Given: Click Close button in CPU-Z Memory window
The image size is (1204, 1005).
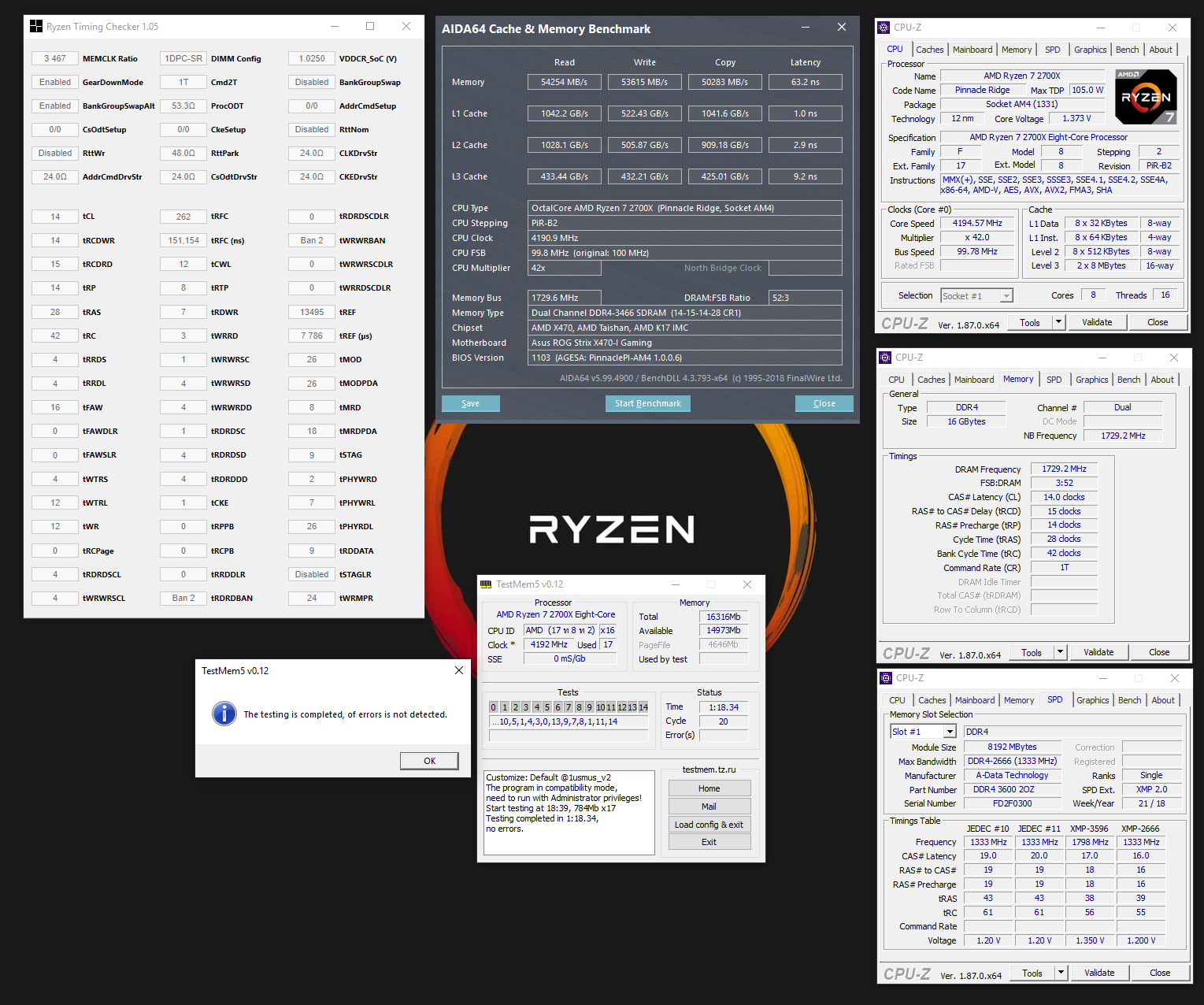Looking at the screenshot, I should pos(1158,652).
